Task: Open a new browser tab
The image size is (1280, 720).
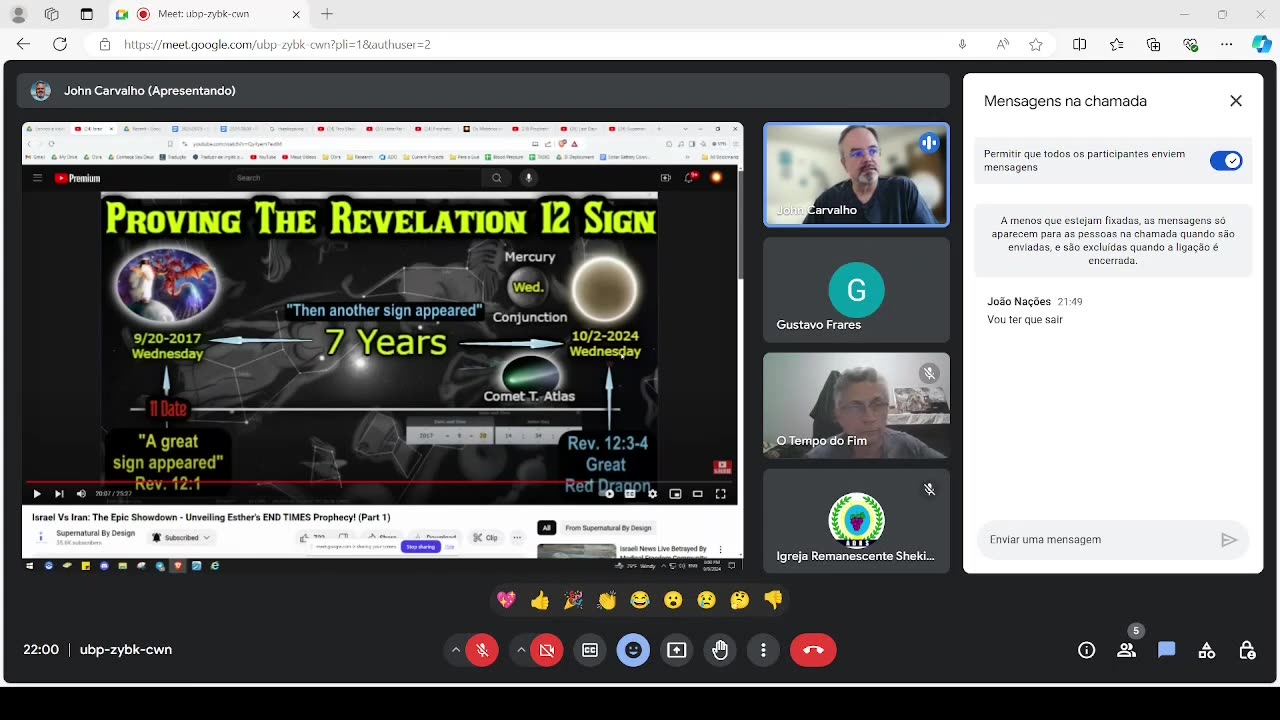Action: tap(327, 14)
